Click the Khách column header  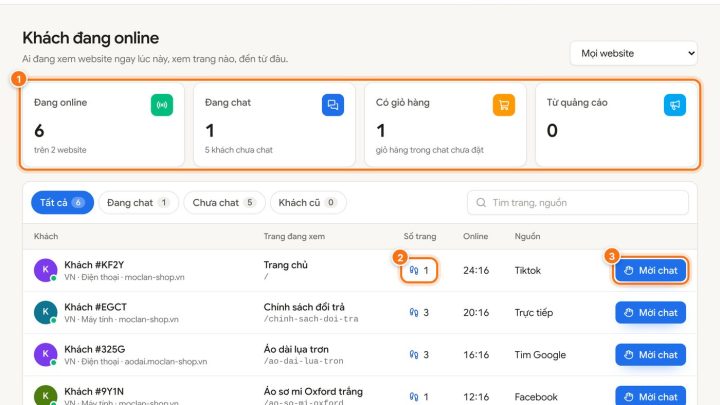46,236
